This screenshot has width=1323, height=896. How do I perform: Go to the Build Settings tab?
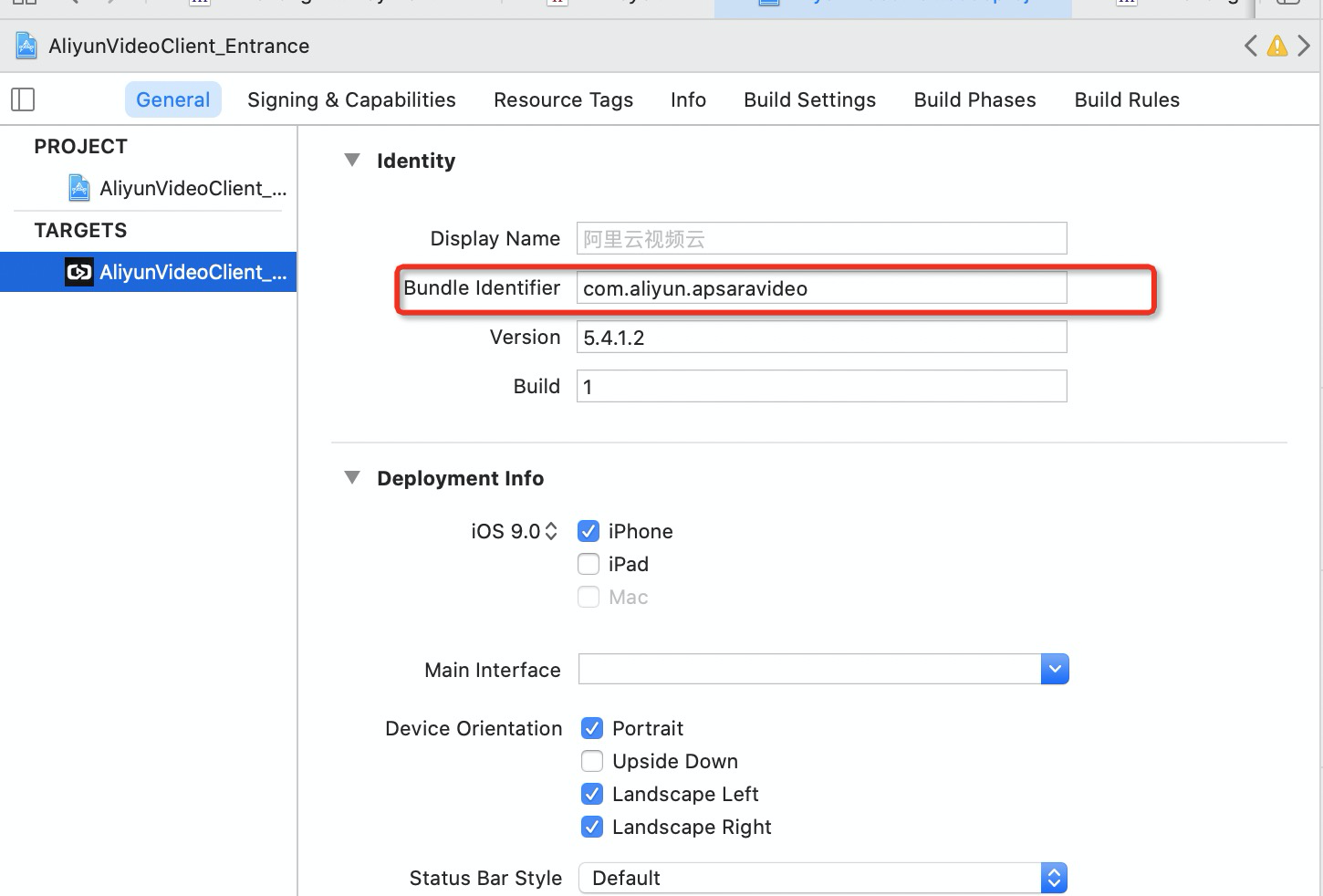tap(809, 99)
